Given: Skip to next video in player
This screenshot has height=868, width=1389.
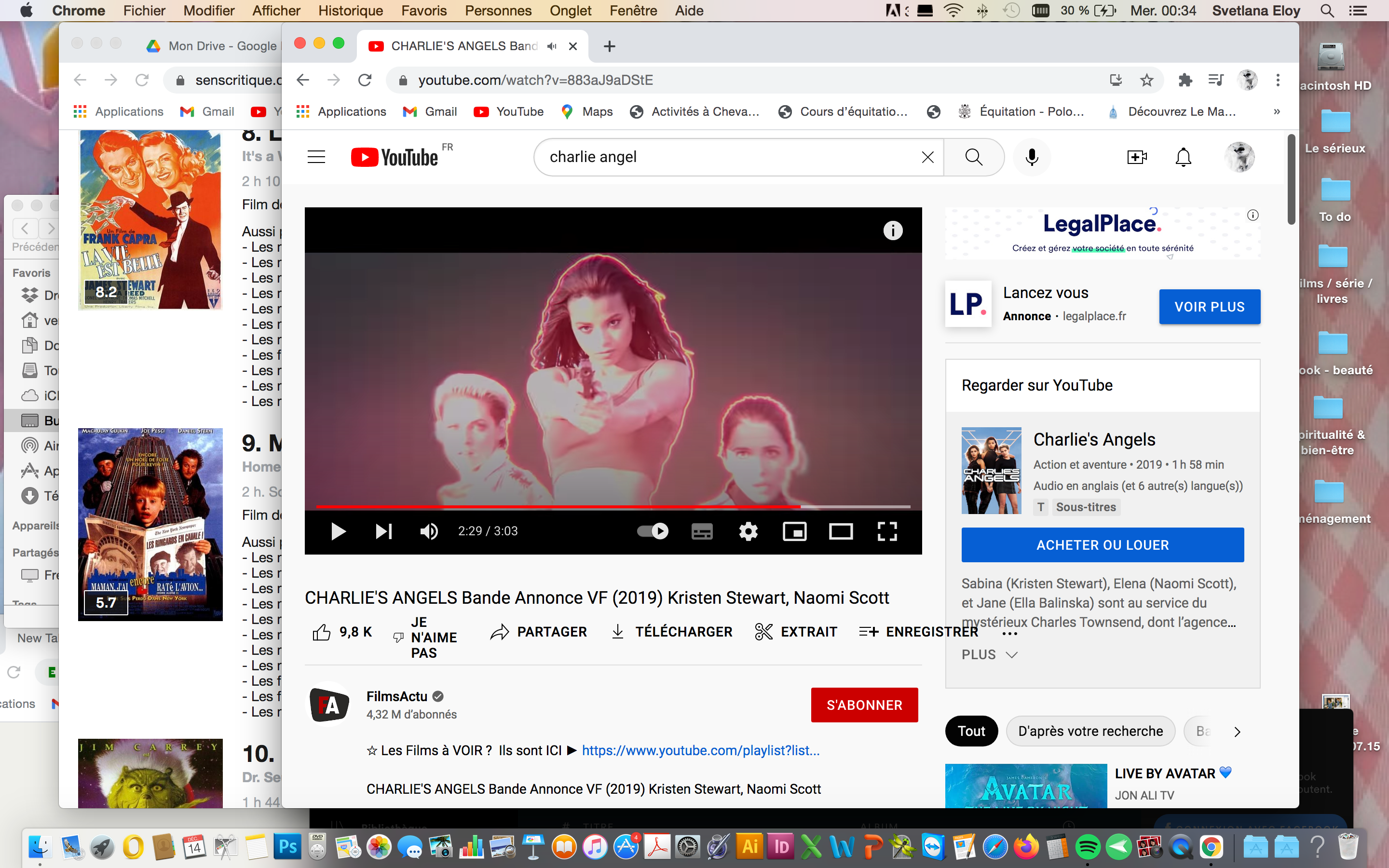Looking at the screenshot, I should (x=383, y=531).
